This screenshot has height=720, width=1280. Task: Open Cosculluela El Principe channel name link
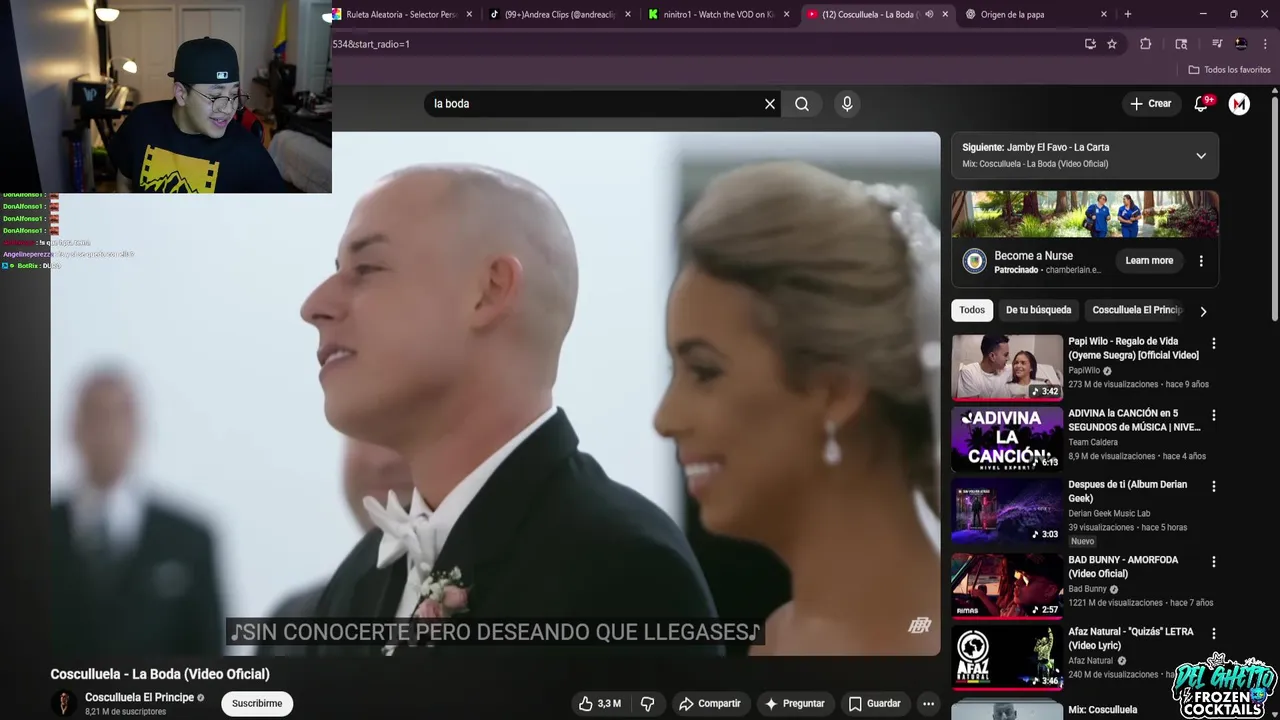(139, 697)
